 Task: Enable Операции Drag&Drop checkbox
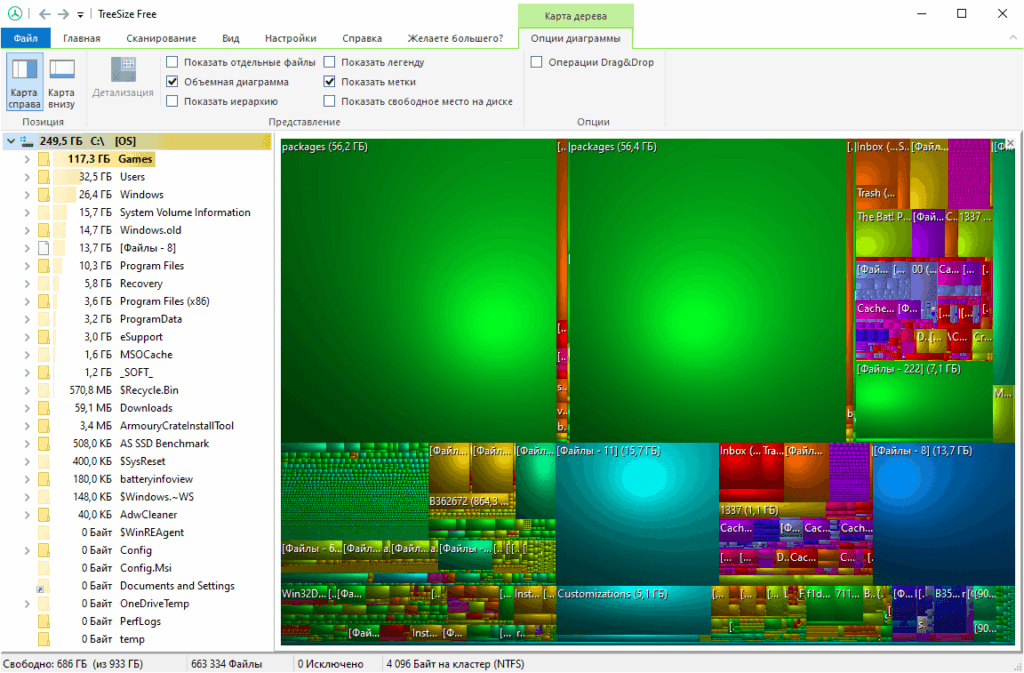(x=537, y=61)
